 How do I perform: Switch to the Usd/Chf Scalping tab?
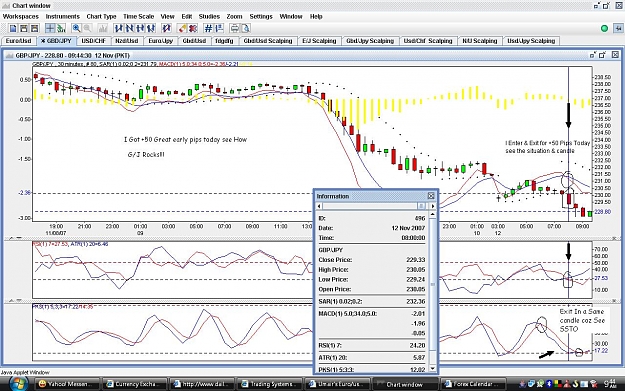click(x=428, y=41)
